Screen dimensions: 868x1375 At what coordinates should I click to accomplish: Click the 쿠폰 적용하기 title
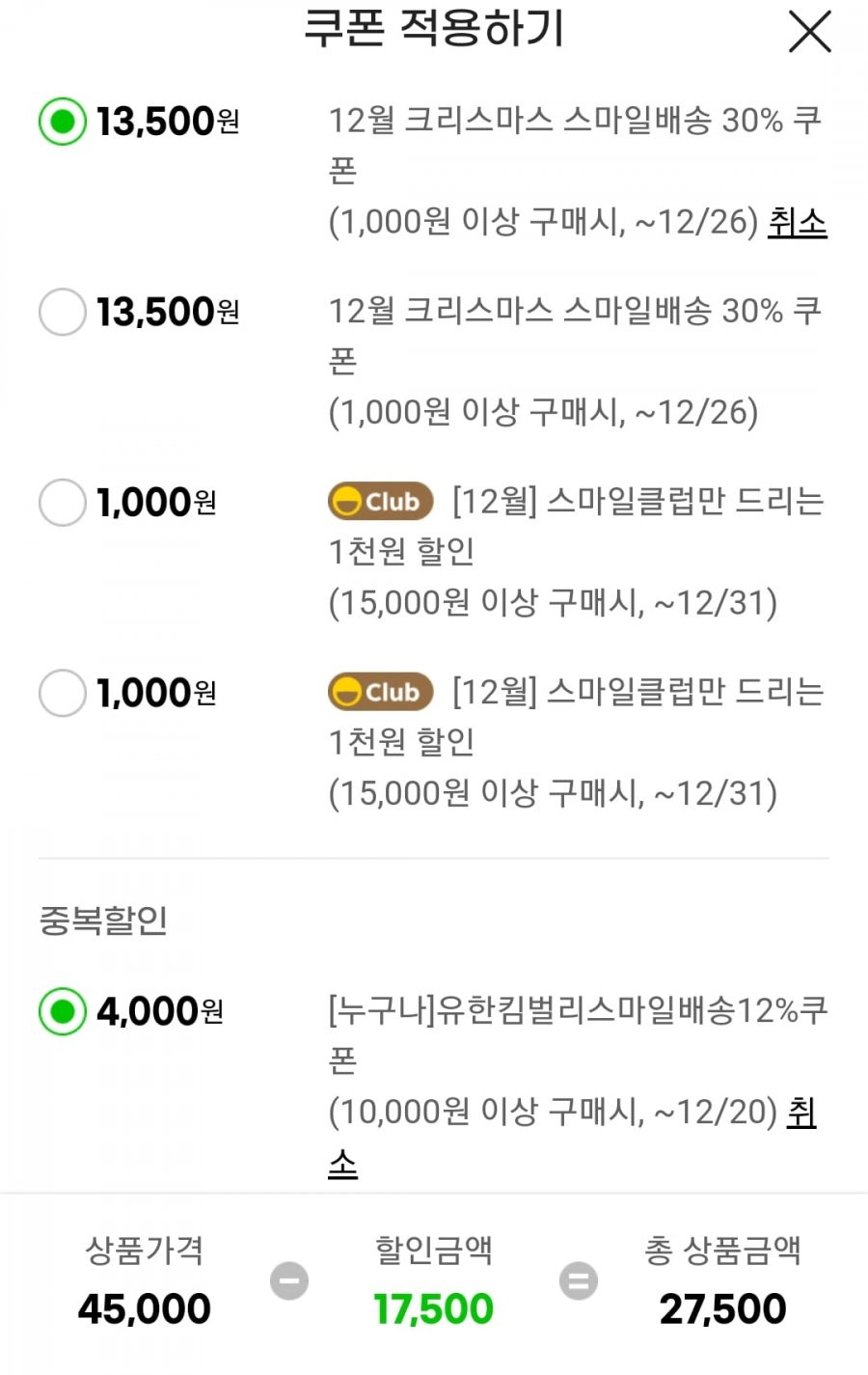[x=434, y=28]
